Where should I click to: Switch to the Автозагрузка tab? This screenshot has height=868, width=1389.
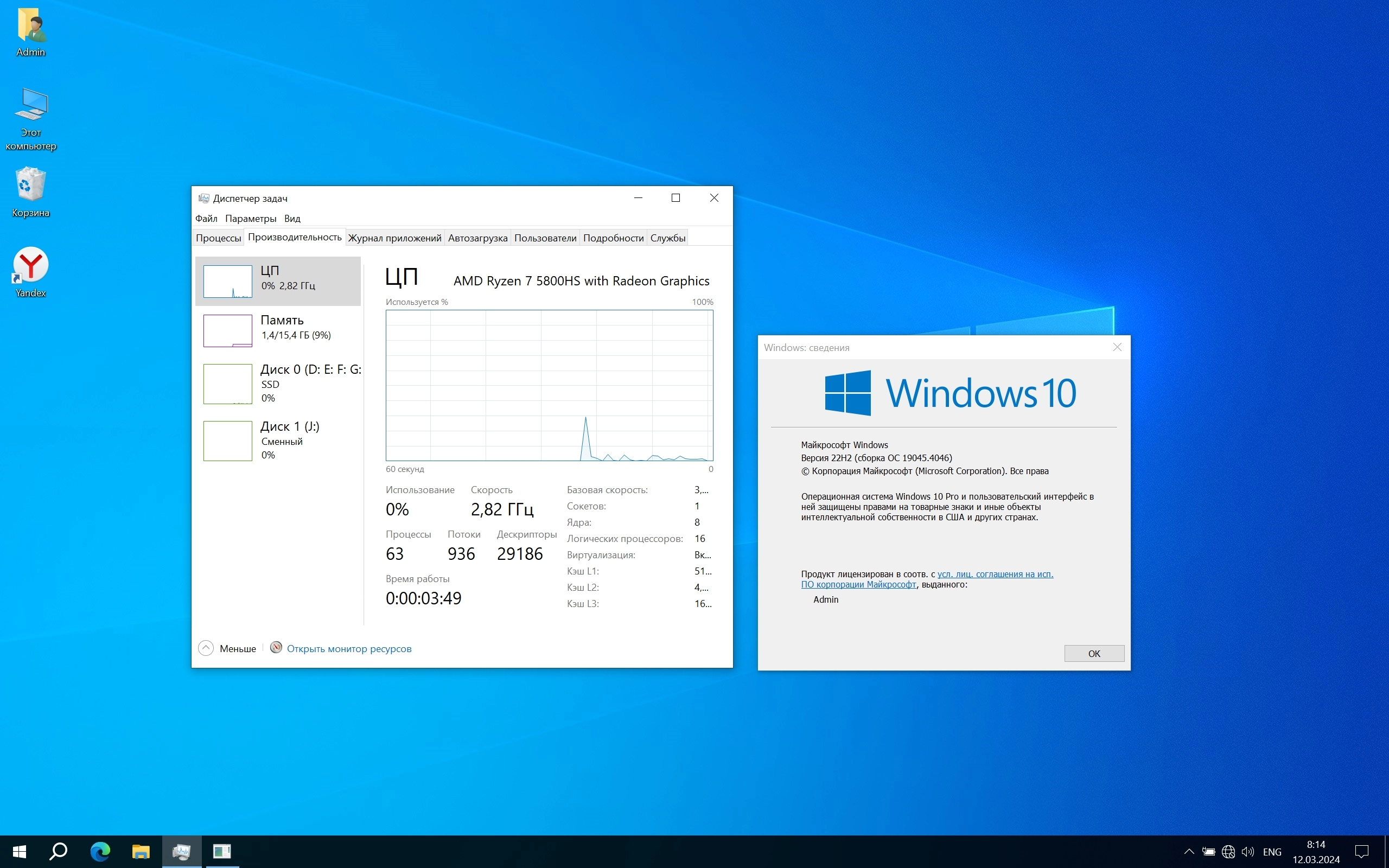[x=477, y=238]
